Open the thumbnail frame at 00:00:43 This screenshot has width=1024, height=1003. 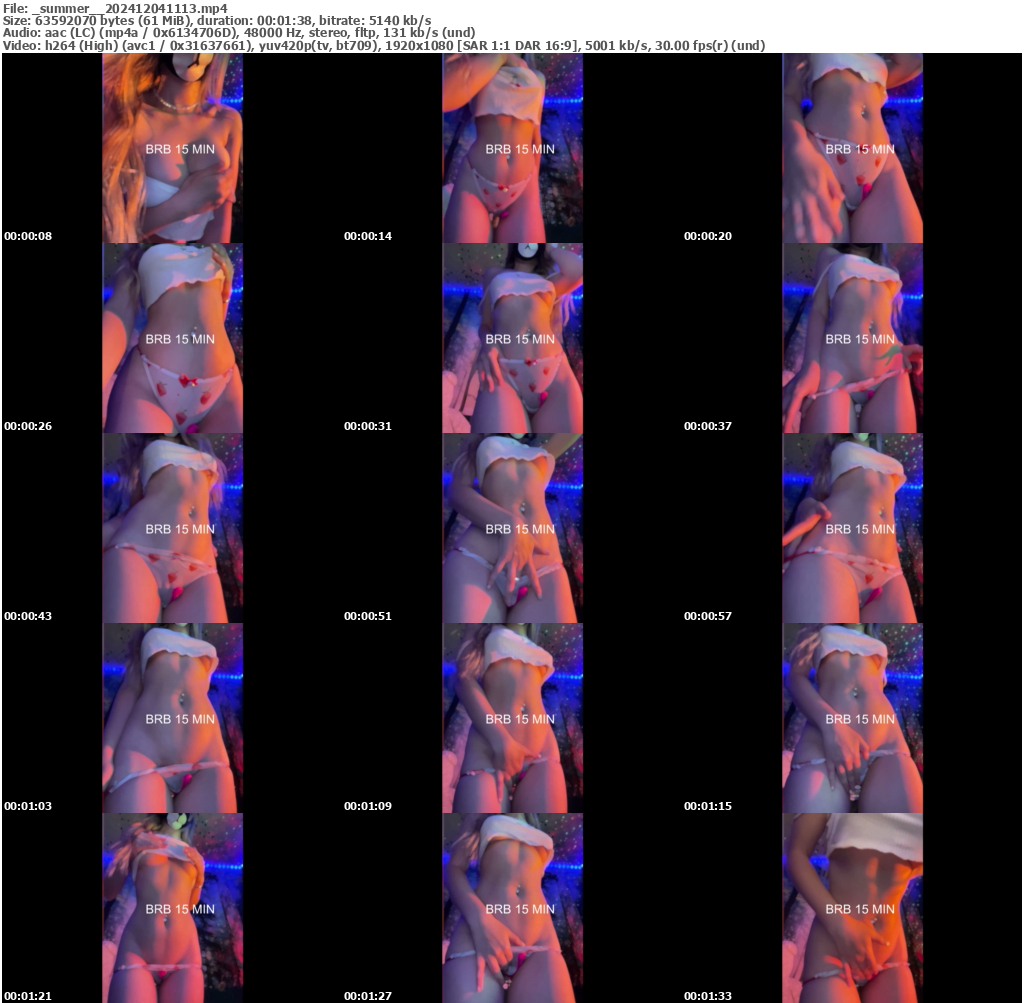[x=172, y=528]
